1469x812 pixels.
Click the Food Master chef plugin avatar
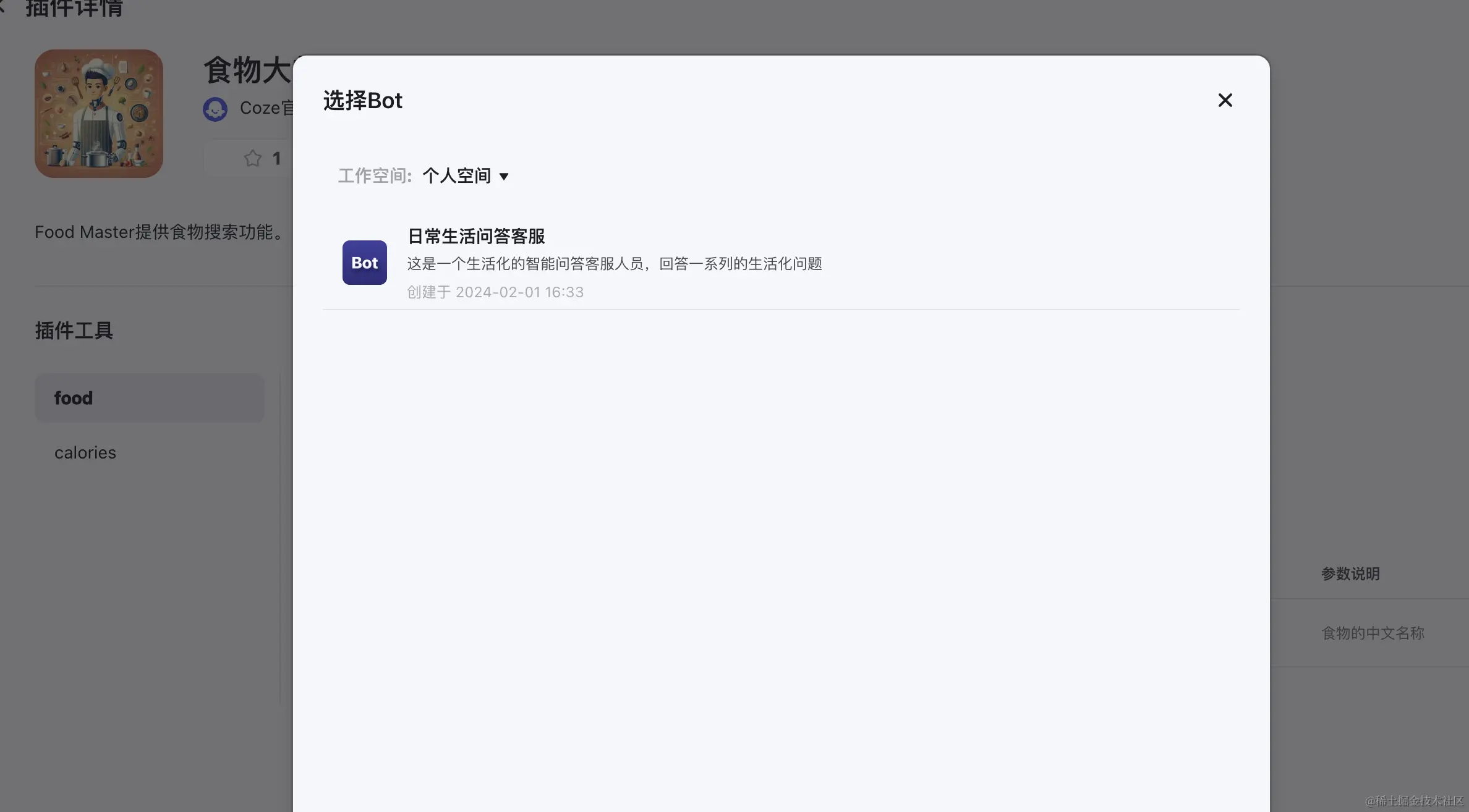98,114
